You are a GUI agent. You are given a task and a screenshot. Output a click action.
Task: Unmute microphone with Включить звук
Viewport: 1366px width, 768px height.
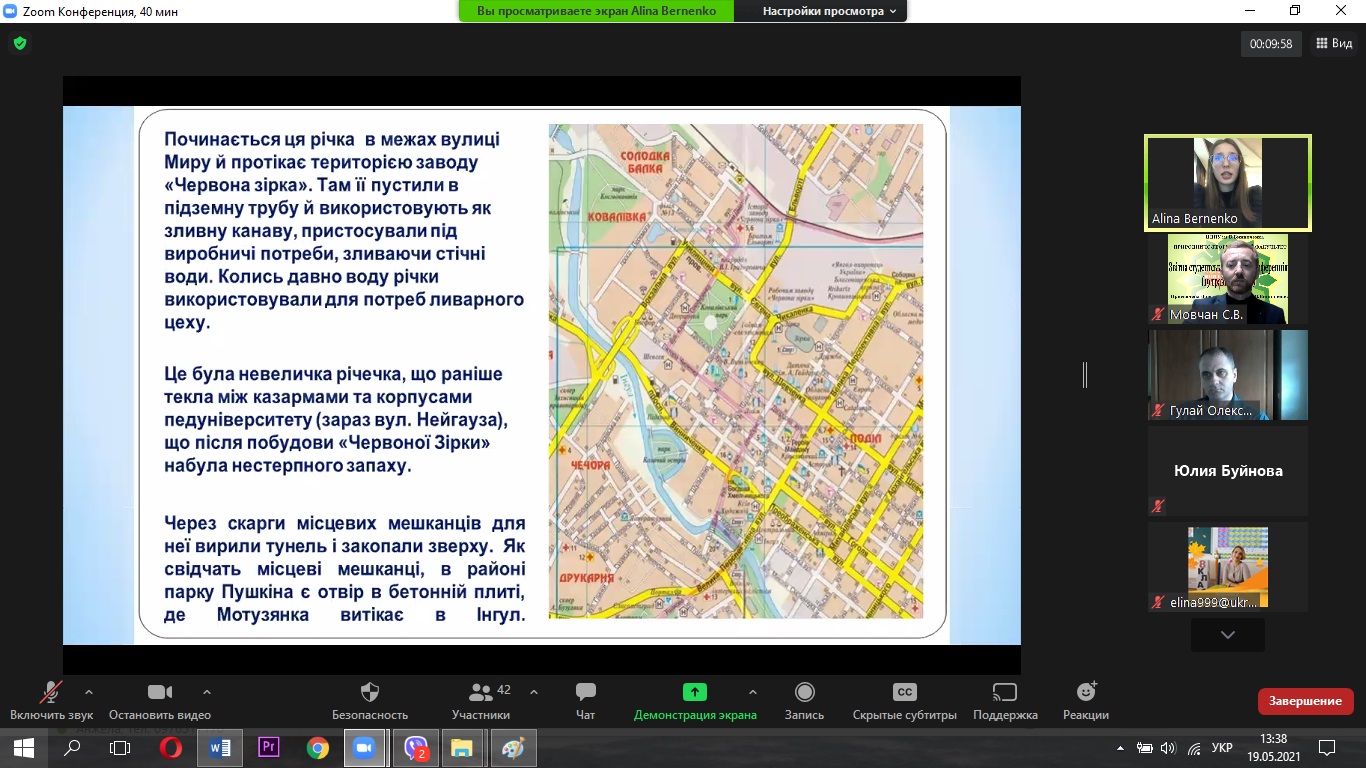pyautogui.click(x=51, y=693)
